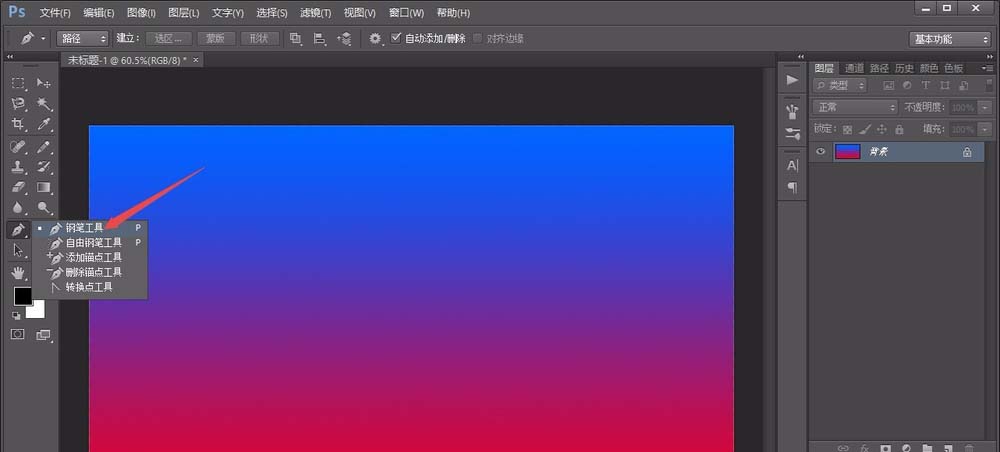
Task: Filter layers by type layers
Action: point(925,85)
